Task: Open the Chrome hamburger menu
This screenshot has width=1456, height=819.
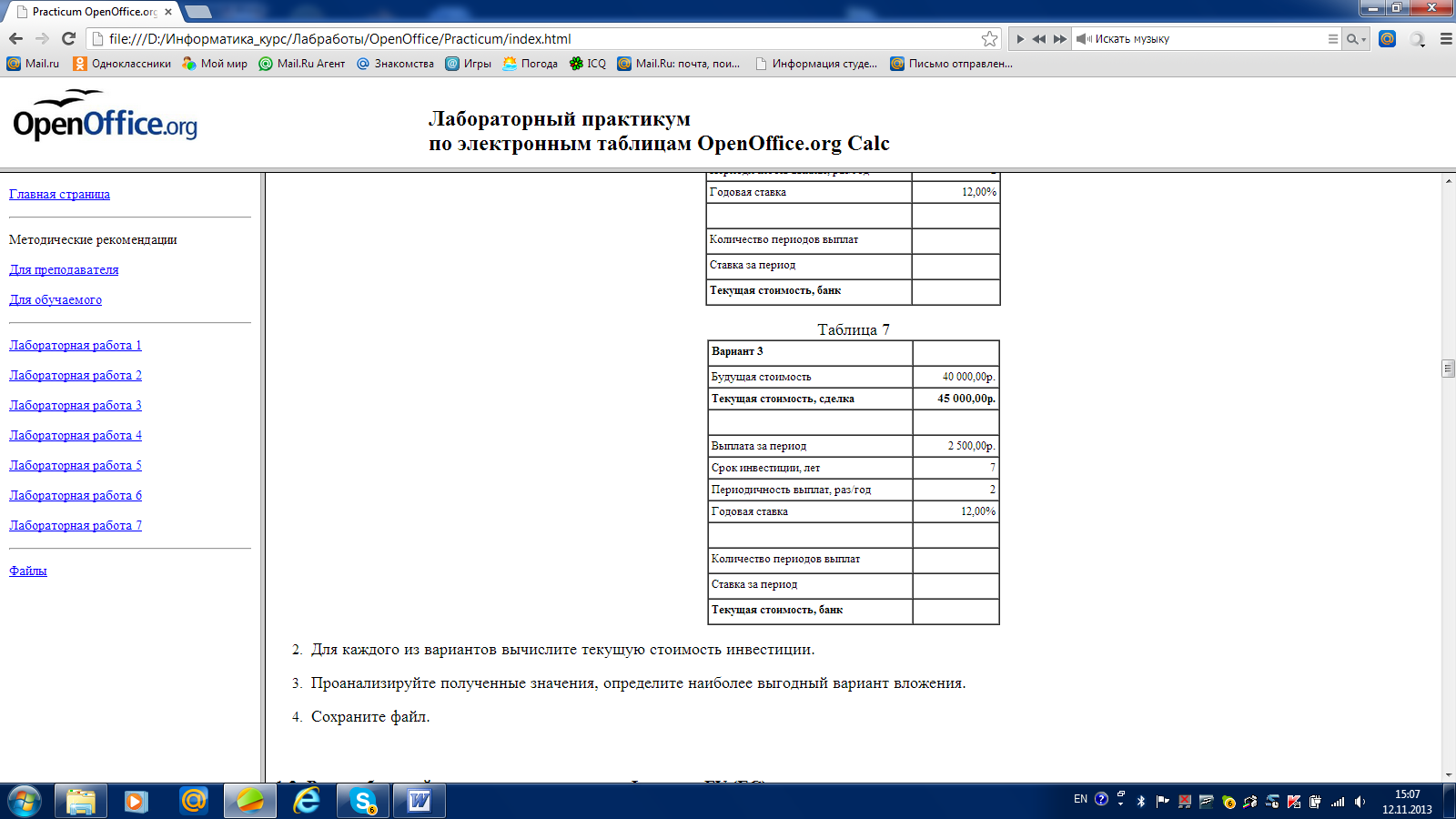Action: (x=1445, y=39)
